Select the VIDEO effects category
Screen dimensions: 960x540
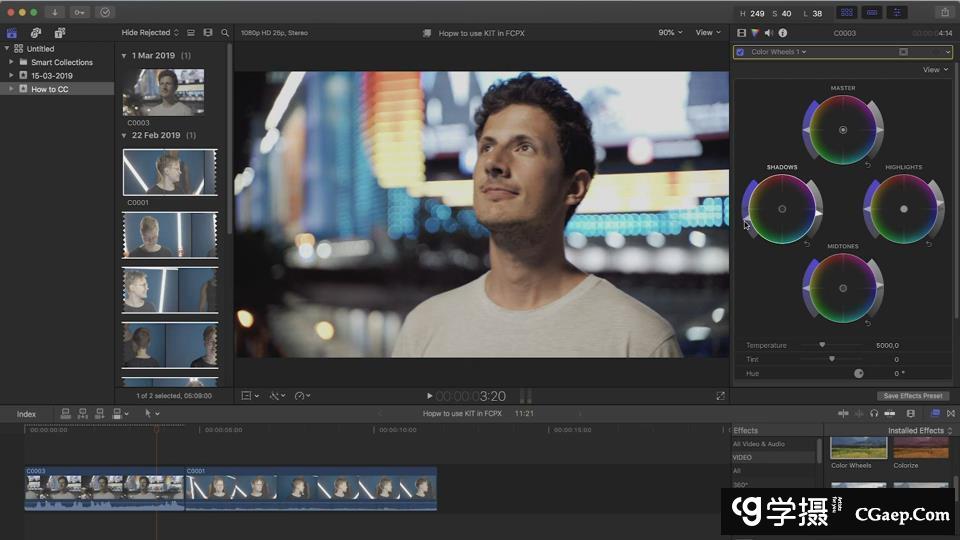[742, 457]
